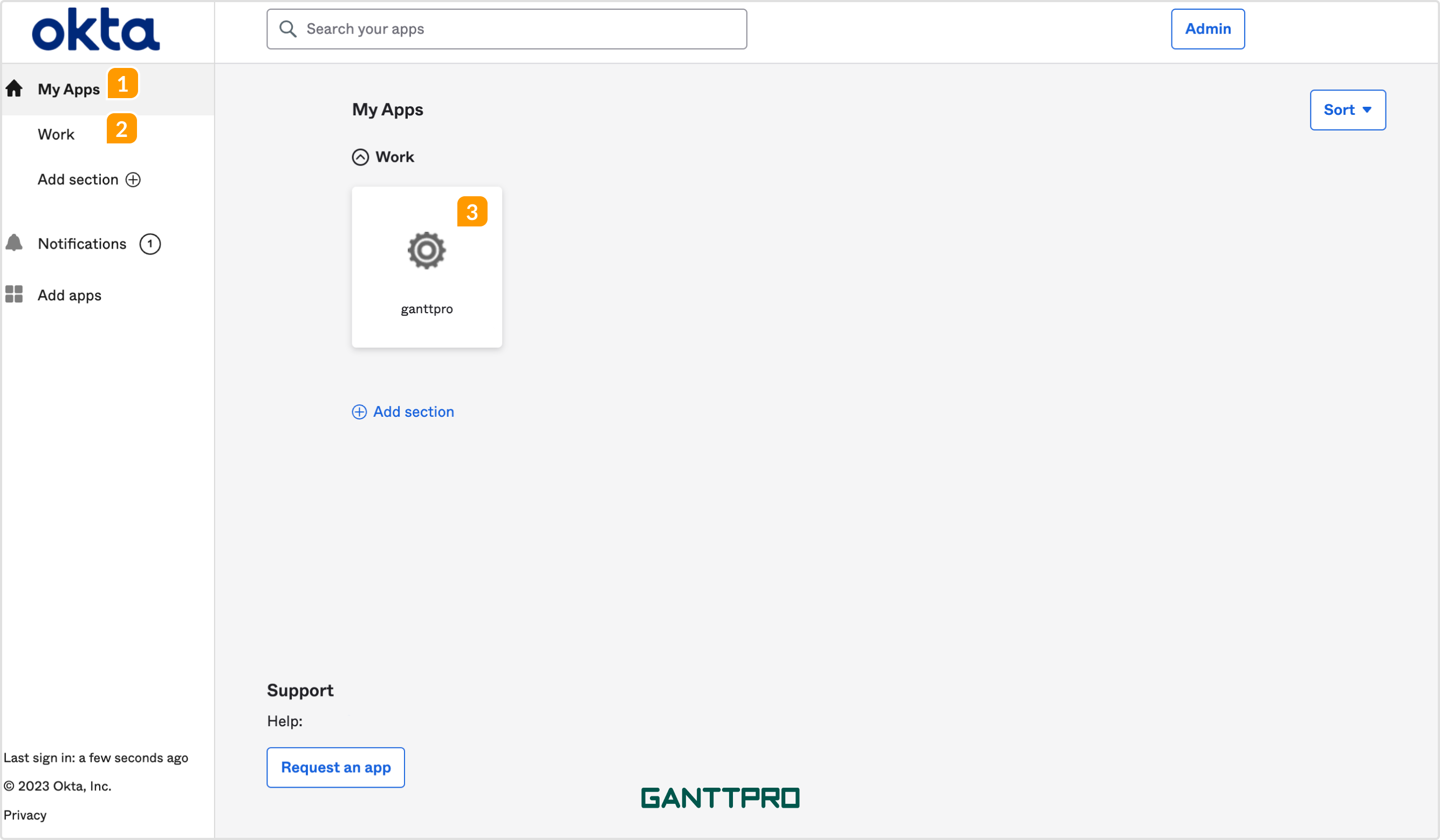Click the Work section heading text
Viewport: 1440px width, 840px height.
[x=395, y=157]
